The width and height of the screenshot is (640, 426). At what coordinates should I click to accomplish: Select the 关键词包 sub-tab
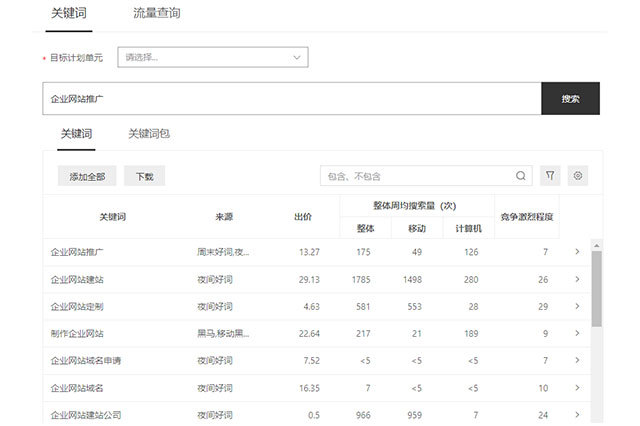[x=149, y=133]
